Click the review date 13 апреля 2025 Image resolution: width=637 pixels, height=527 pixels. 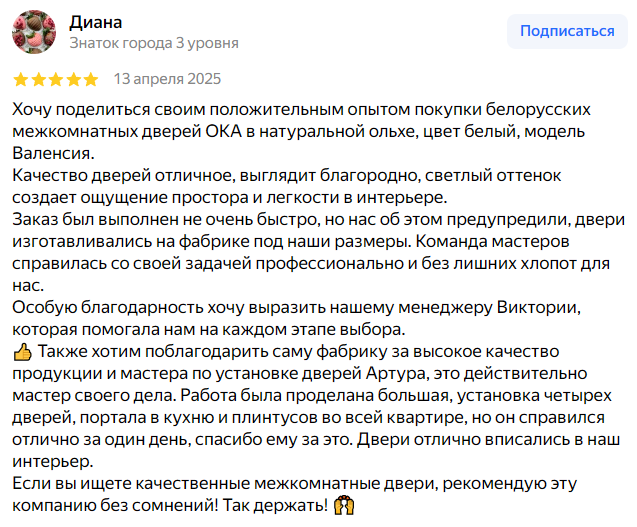tap(167, 79)
